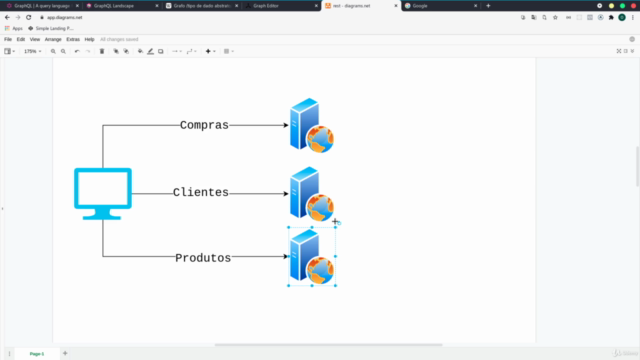Select the web server at Clientes arrow
Viewport: 640px width, 360px height.
(312, 193)
